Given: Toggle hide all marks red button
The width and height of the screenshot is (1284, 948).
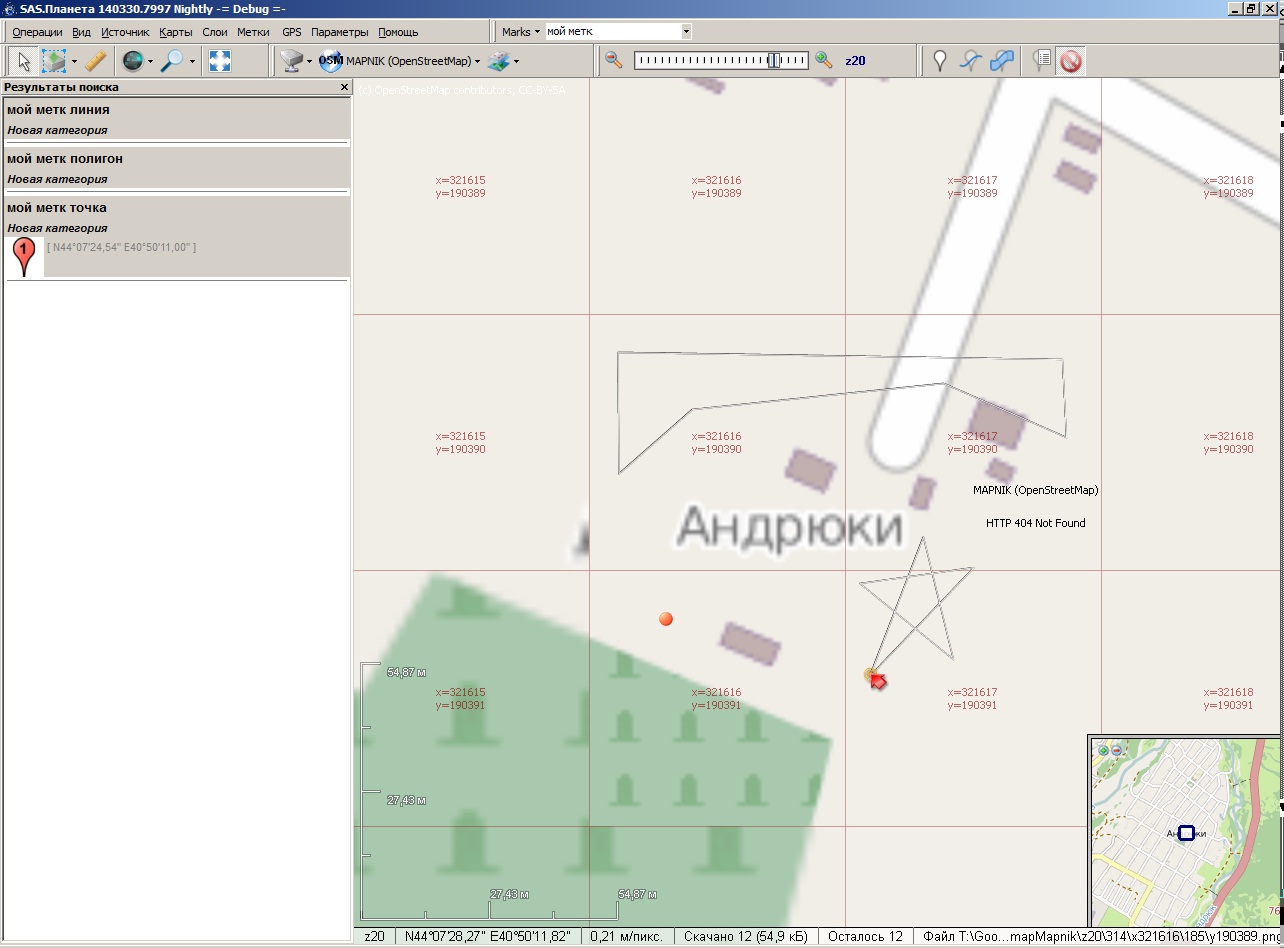Looking at the screenshot, I should (1071, 61).
